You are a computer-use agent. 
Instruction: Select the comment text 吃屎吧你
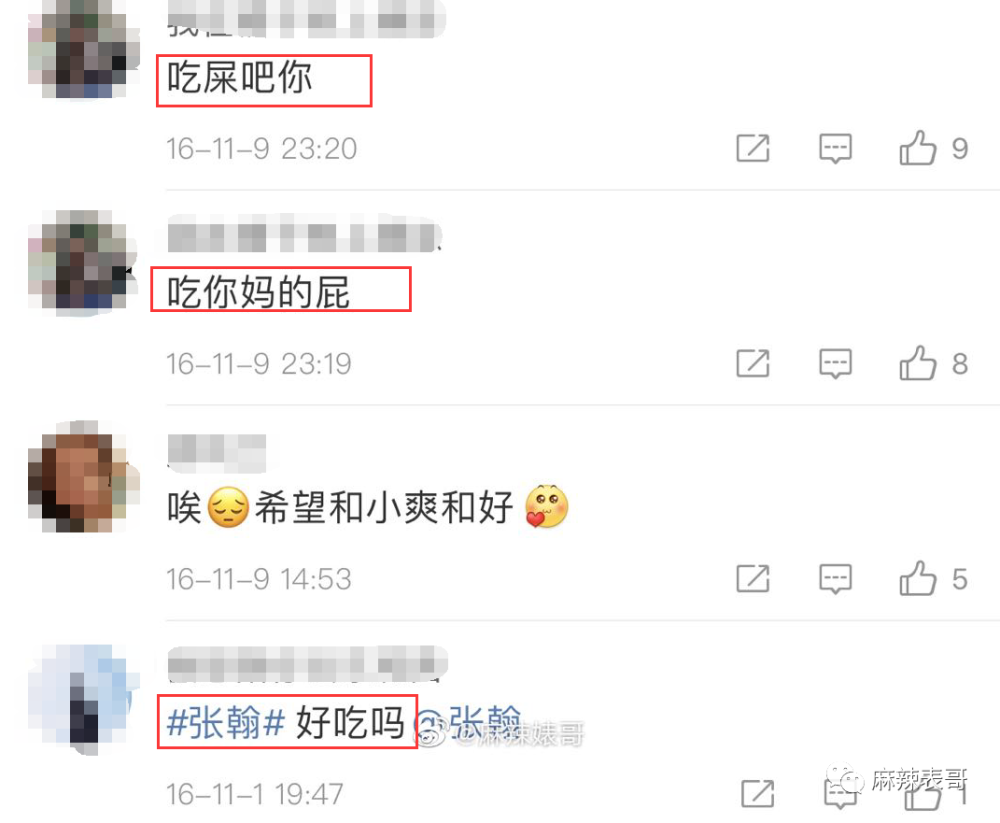240,78
